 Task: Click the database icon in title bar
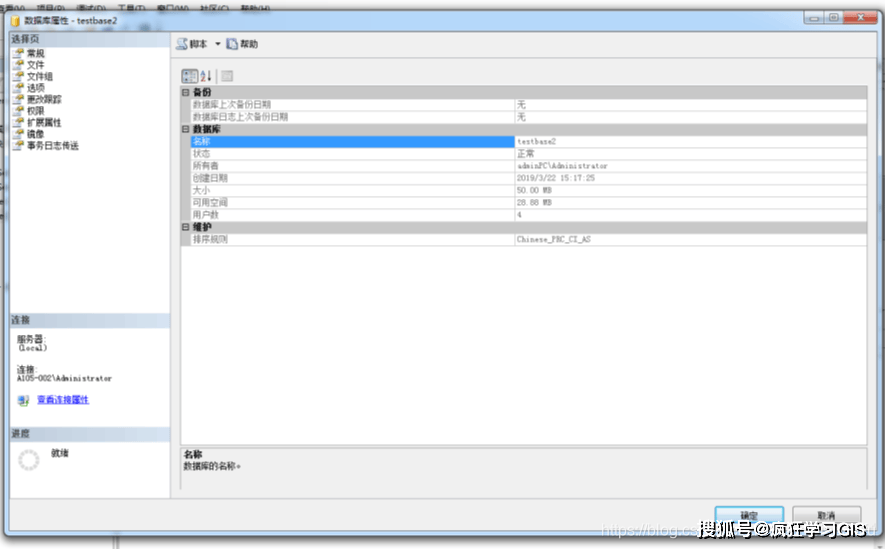coord(15,21)
